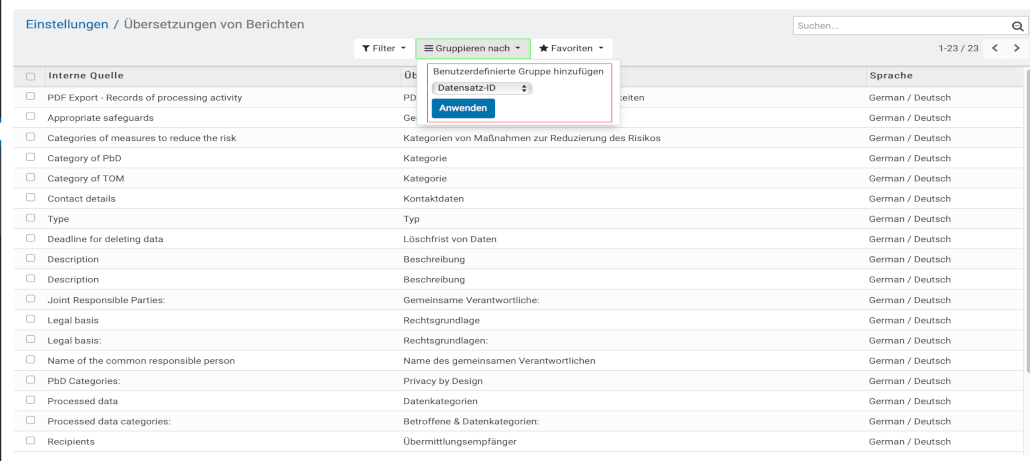The height and width of the screenshot is (461, 1030).
Task: Collapse the Gruppieren nach menu
Action: (x=472, y=48)
